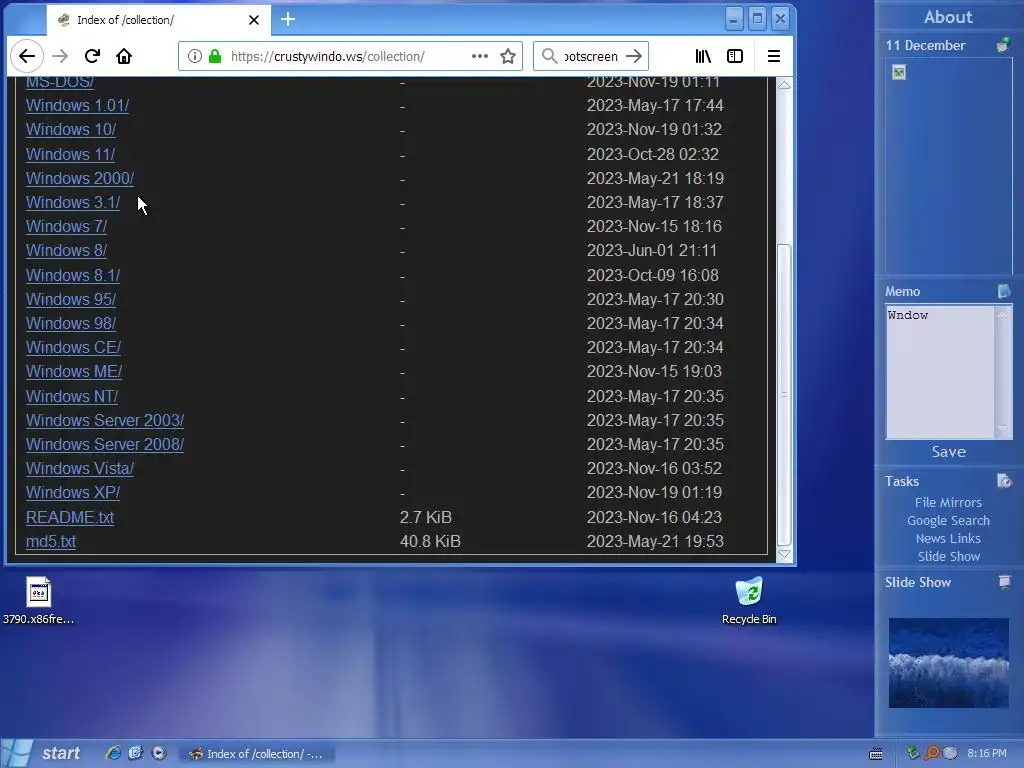1024x768 pixels.
Task: Open the Windows 1.01/ directory
Action: [78, 105]
